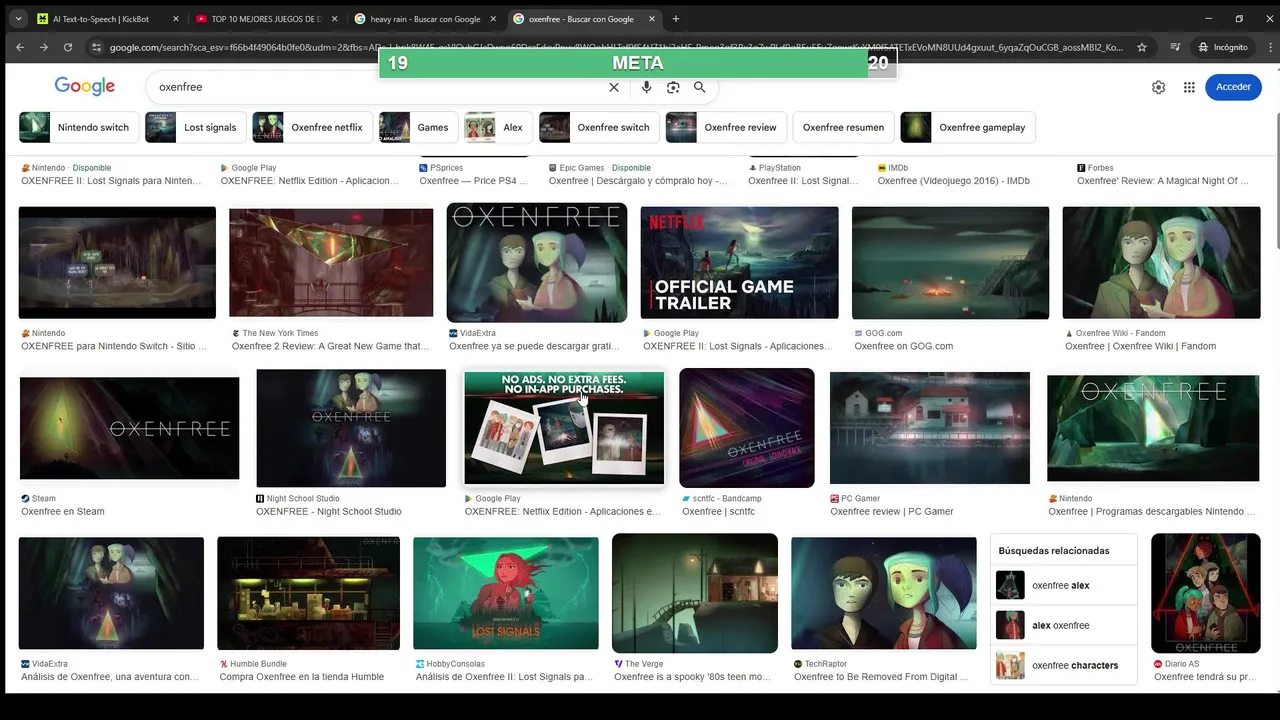1280x720 pixels.
Task: Open Oxenfree Wiki Fandom image
Action: click(x=1161, y=263)
